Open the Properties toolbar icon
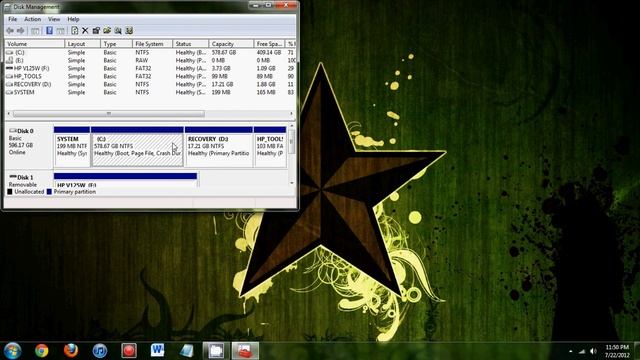The height and width of the screenshot is (360, 640). pos(96,31)
